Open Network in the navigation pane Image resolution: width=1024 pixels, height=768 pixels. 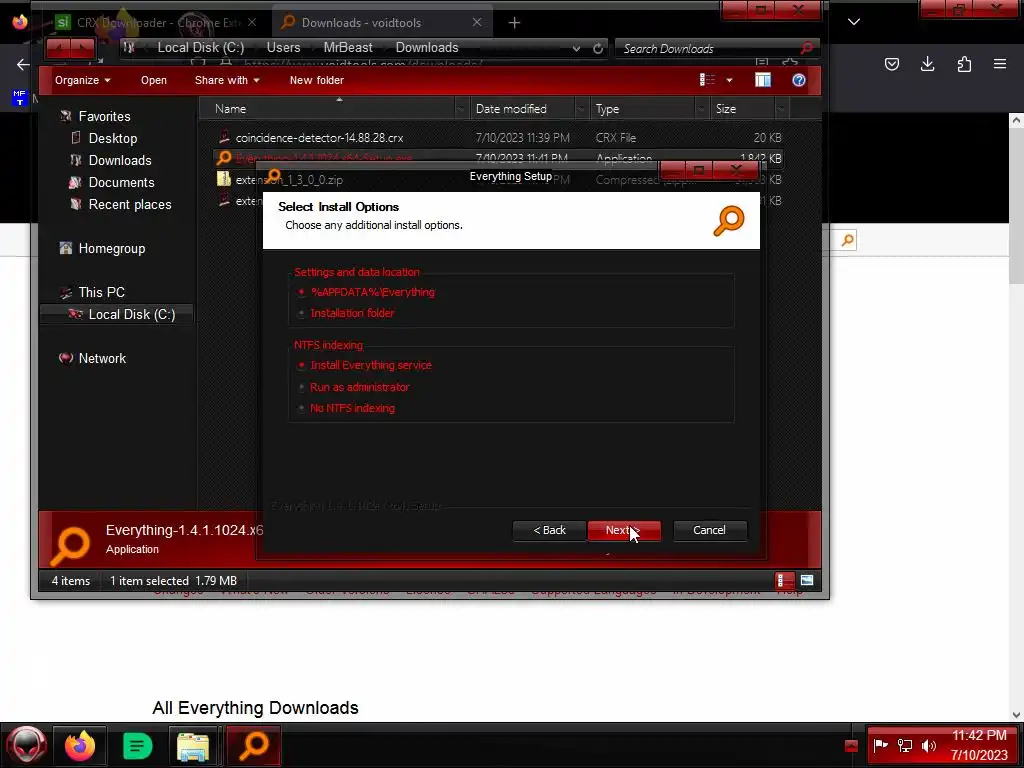pos(102,359)
